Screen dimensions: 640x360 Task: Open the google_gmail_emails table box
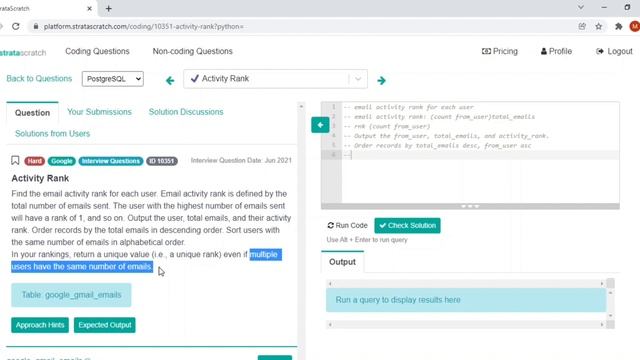coord(71,295)
